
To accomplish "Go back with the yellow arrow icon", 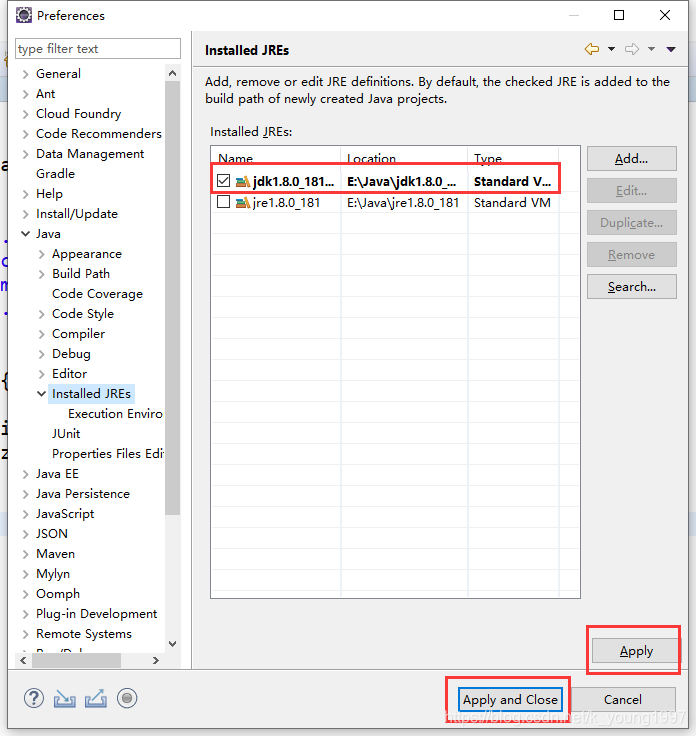I will point(592,49).
